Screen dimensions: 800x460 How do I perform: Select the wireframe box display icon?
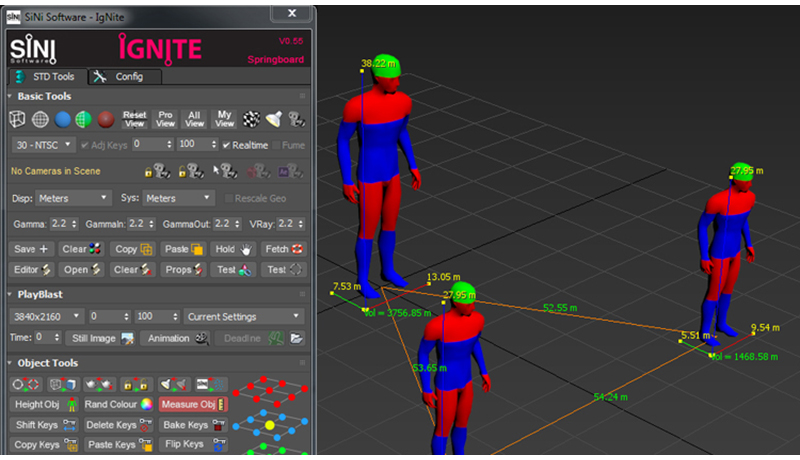tap(17, 120)
